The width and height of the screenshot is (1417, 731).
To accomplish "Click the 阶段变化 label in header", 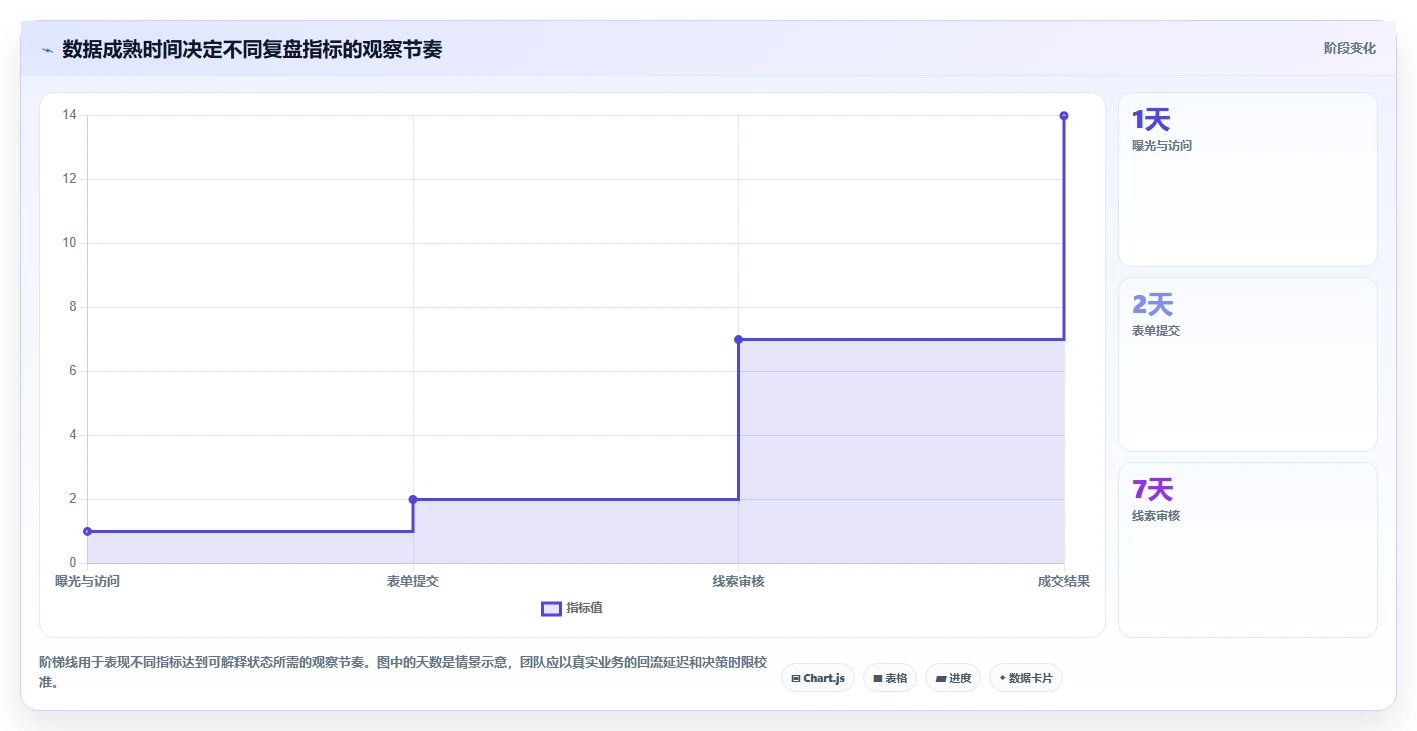I will pos(1350,48).
